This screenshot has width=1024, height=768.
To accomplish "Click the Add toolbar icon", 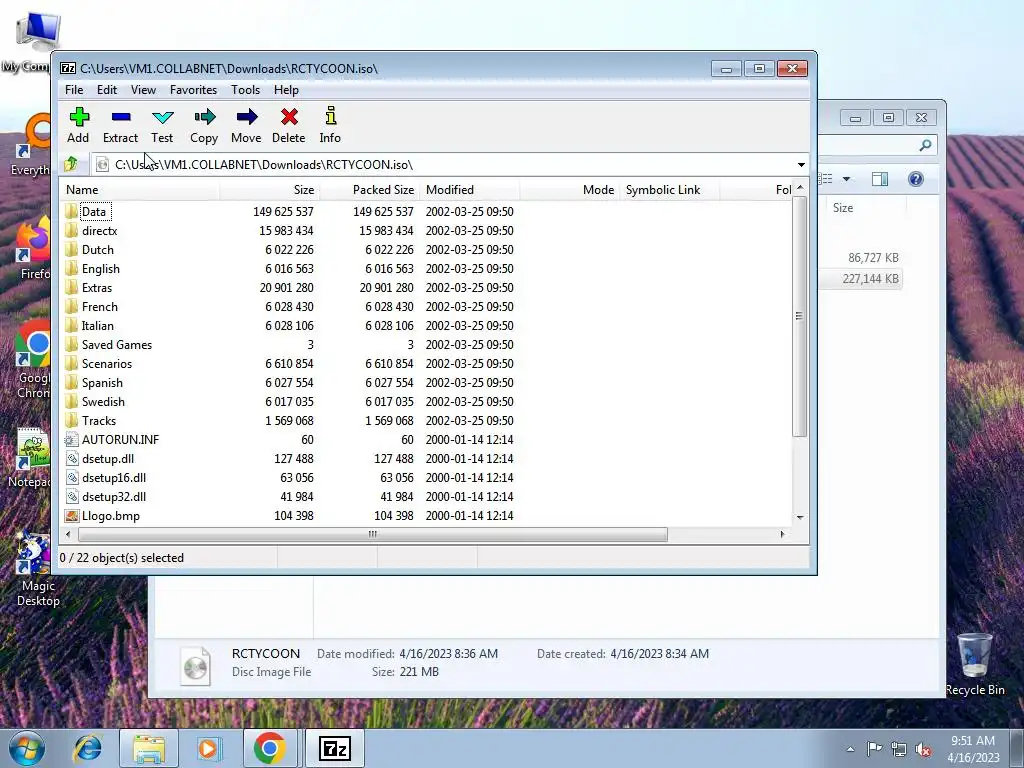I will coord(79,118).
